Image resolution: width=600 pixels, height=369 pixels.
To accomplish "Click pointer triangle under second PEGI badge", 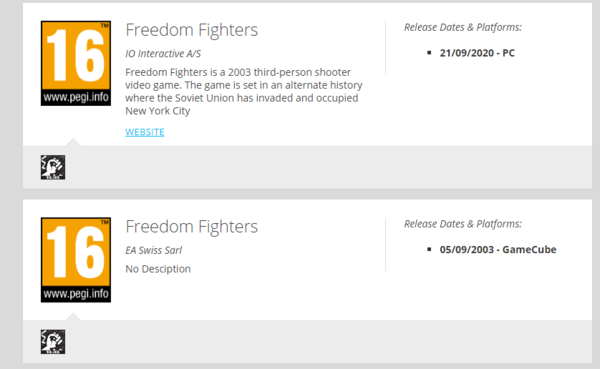I will pyautogui.click(x=73, y=317).
